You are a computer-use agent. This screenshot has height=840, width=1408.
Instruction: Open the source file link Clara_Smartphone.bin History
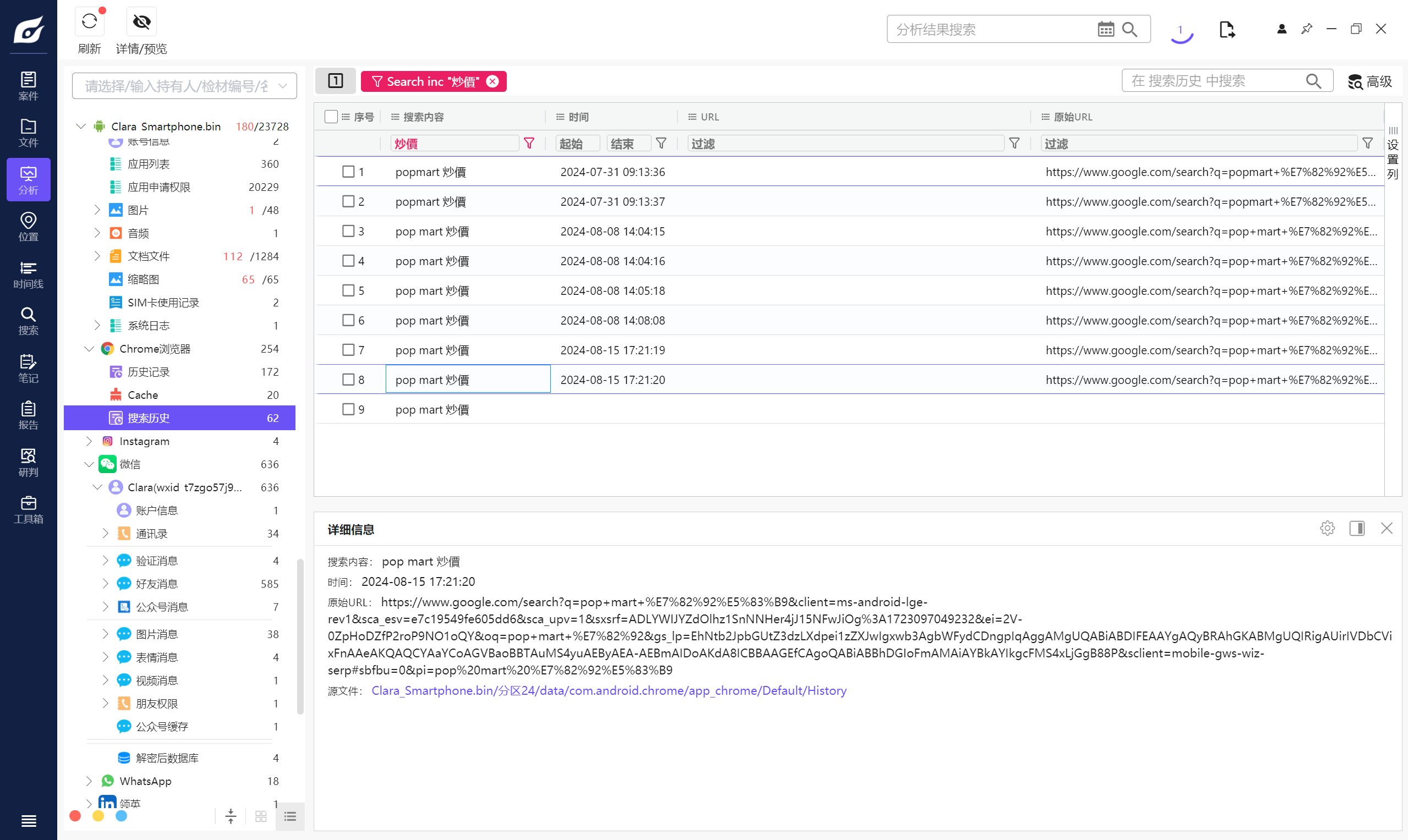pos(609,690)
